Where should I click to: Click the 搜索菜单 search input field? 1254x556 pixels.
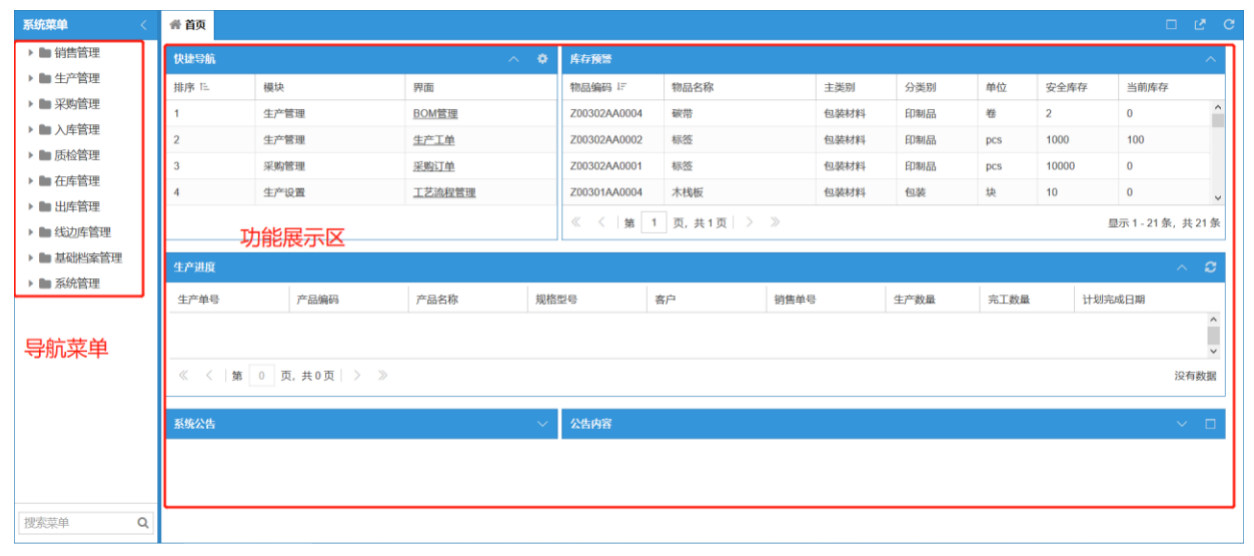75,523
